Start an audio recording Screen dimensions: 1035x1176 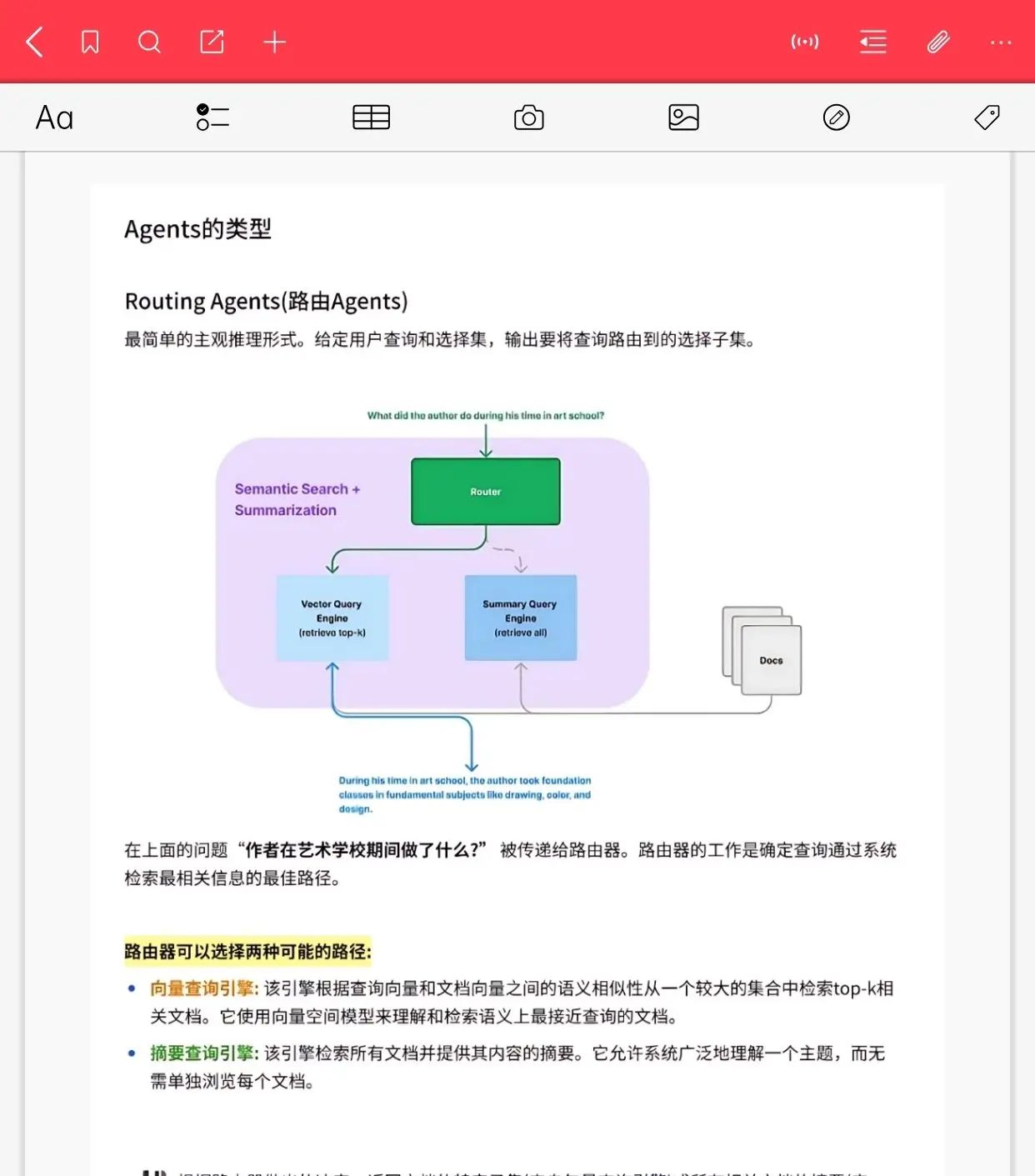[804, 41]
